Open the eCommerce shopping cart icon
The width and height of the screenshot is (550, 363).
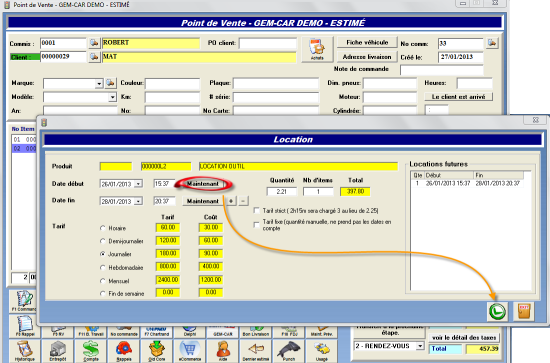190,351
